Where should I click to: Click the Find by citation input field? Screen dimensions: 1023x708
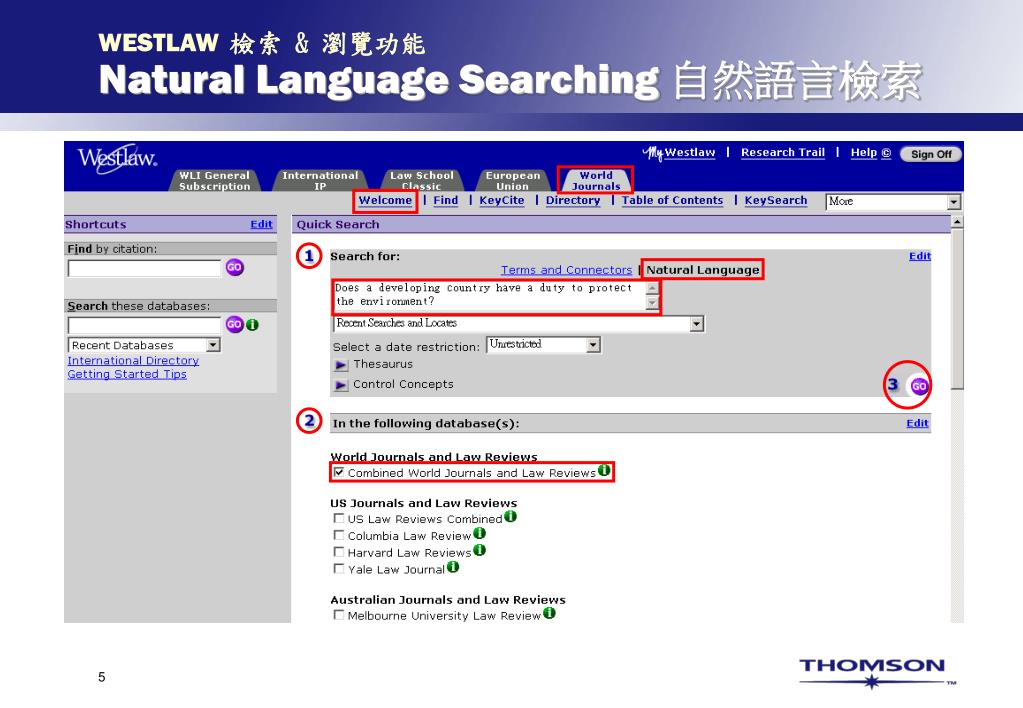click(144, 268)
